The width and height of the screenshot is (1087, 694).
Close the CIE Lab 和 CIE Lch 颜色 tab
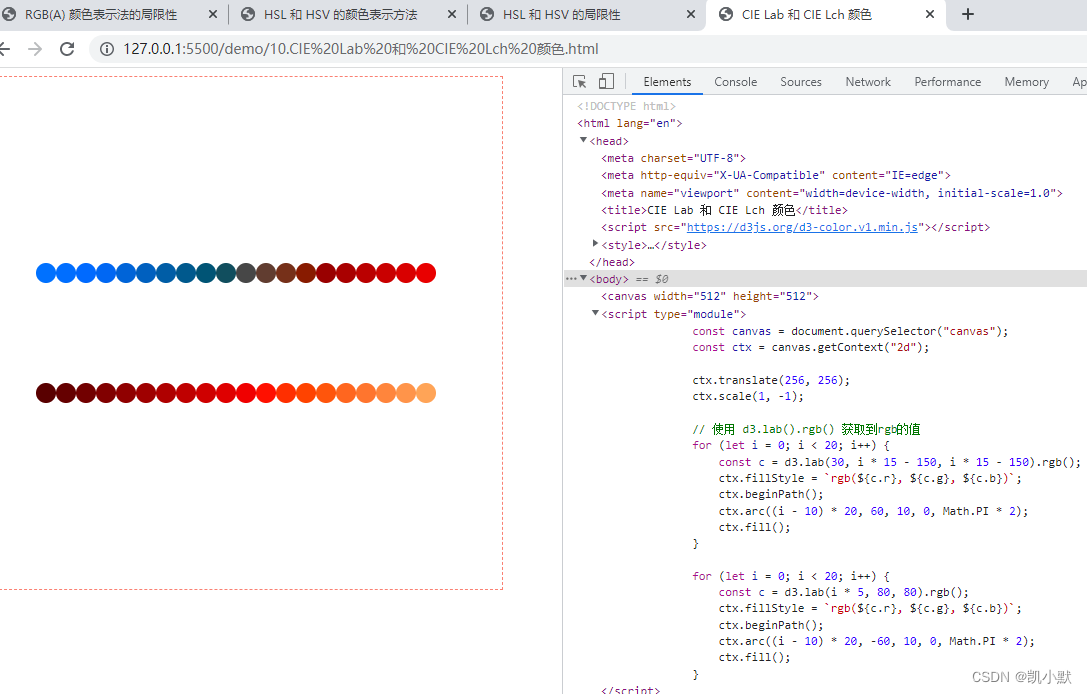pyautogui.click(x=930, y=15)
